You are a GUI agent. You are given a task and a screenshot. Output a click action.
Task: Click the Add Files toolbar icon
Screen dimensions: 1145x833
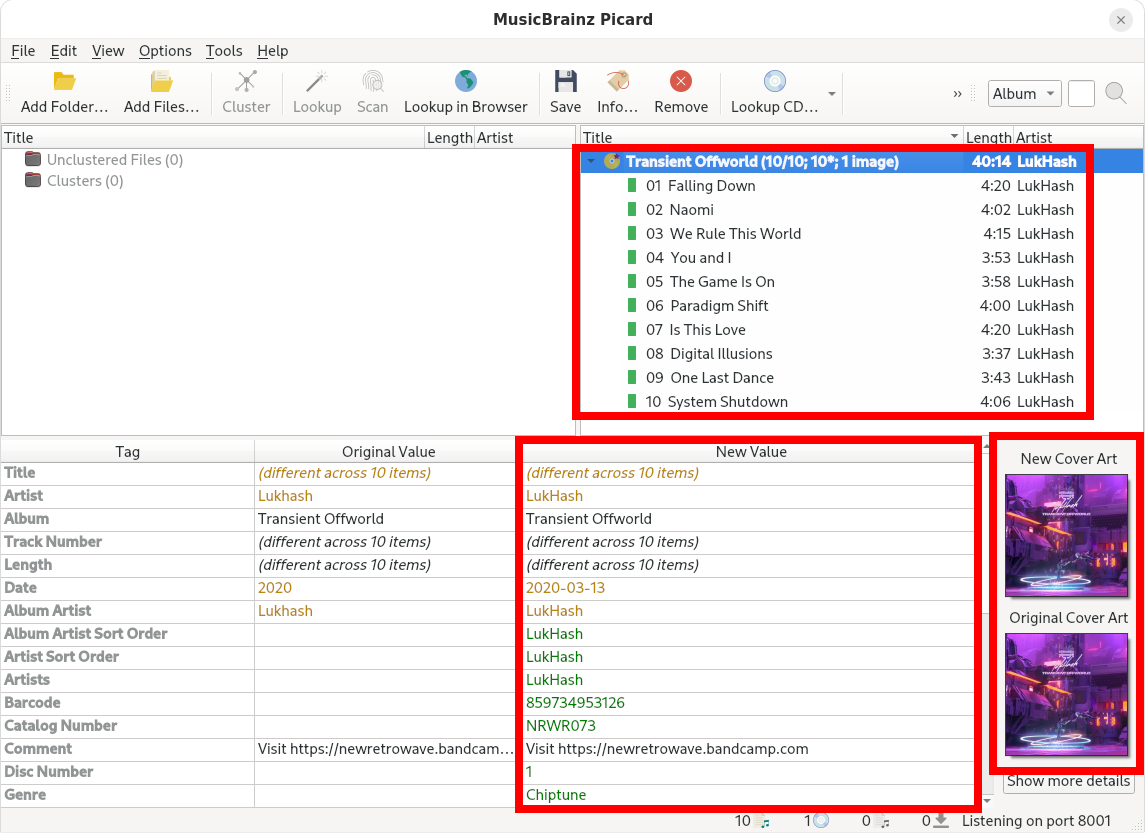161,82
